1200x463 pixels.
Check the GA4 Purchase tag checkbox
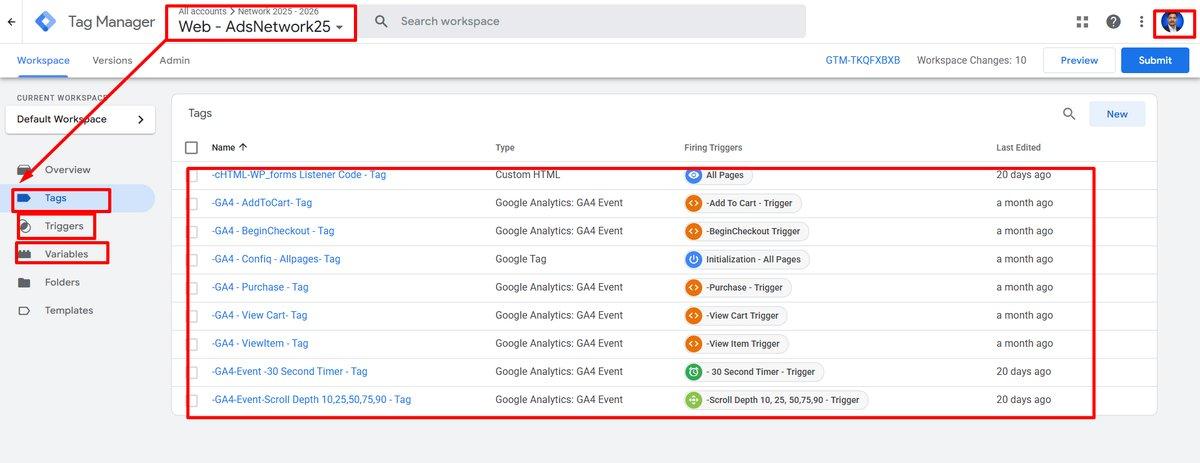192,287
